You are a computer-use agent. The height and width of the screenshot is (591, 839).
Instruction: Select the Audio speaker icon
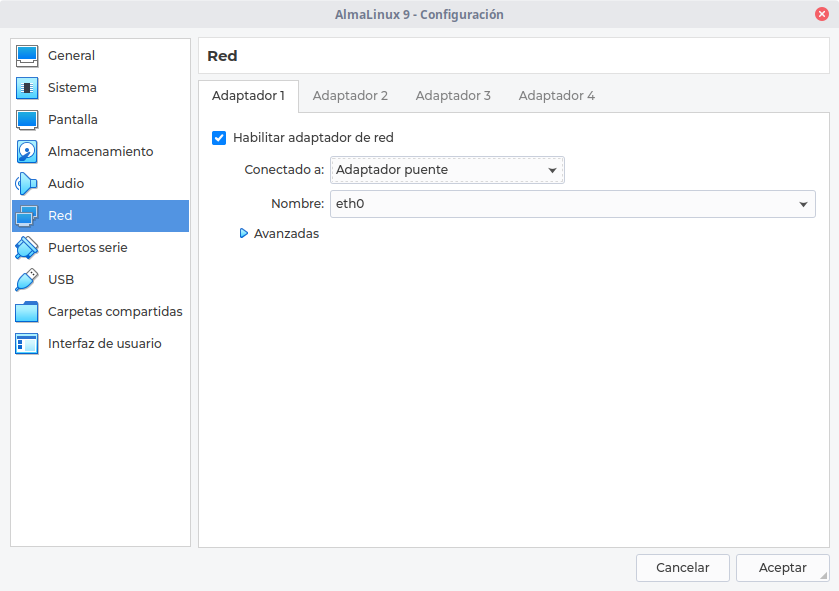[27, 183]
